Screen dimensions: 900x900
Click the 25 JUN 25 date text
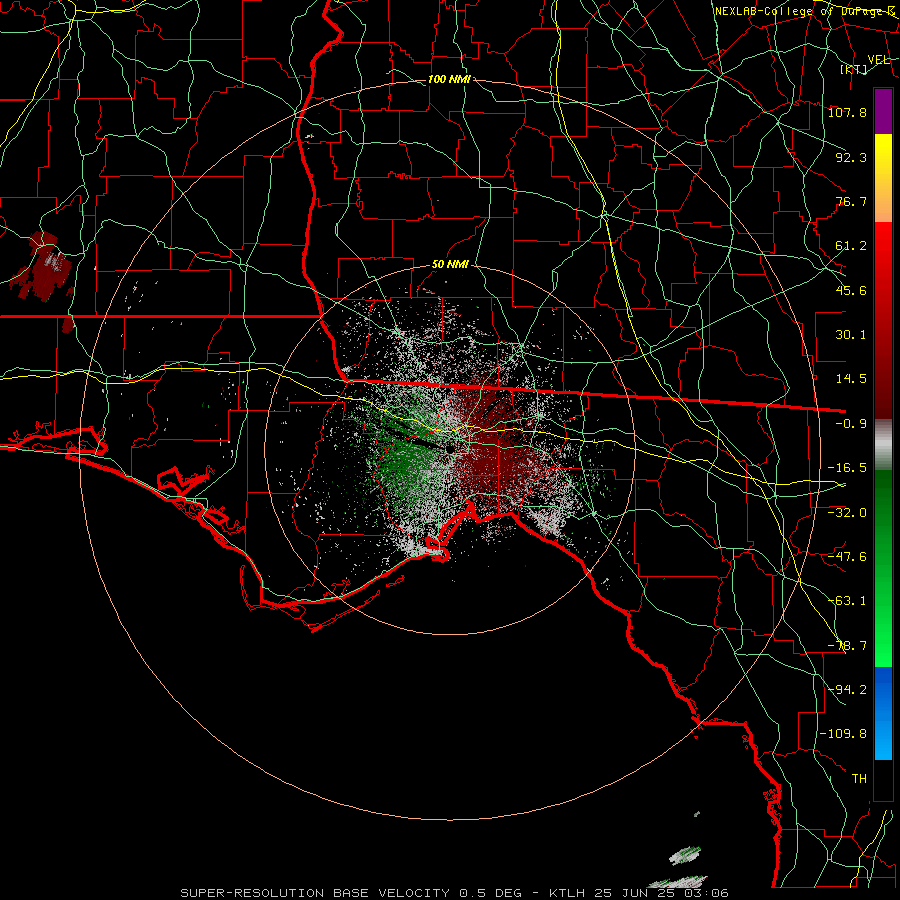(635, 893)
